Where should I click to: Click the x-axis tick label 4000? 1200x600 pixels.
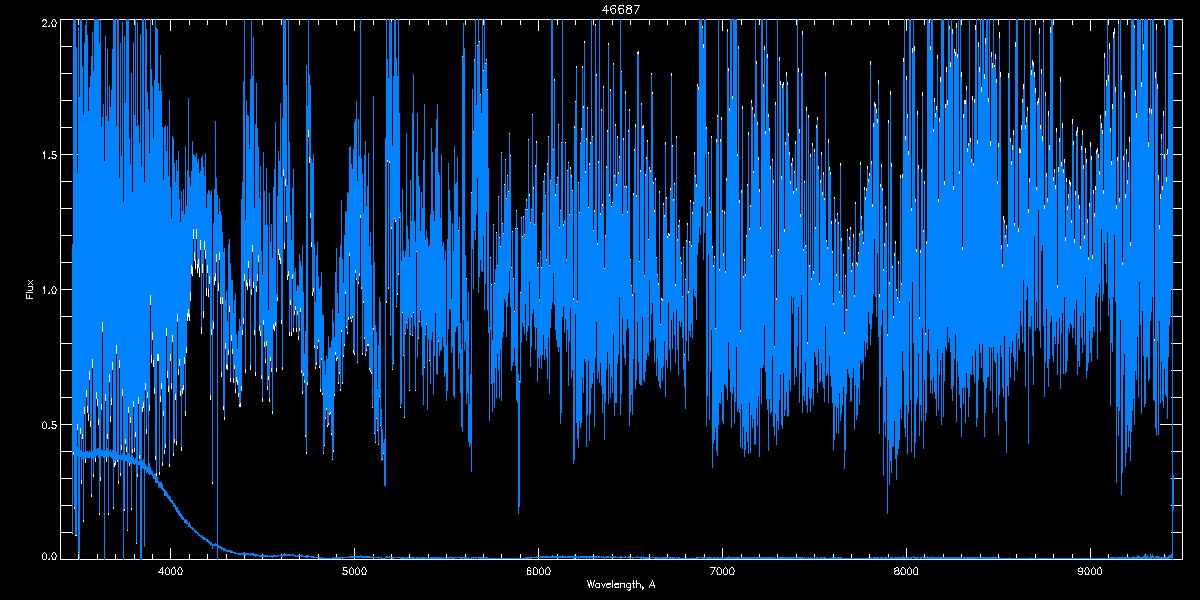pyautogui.click(x=170, y=571)
